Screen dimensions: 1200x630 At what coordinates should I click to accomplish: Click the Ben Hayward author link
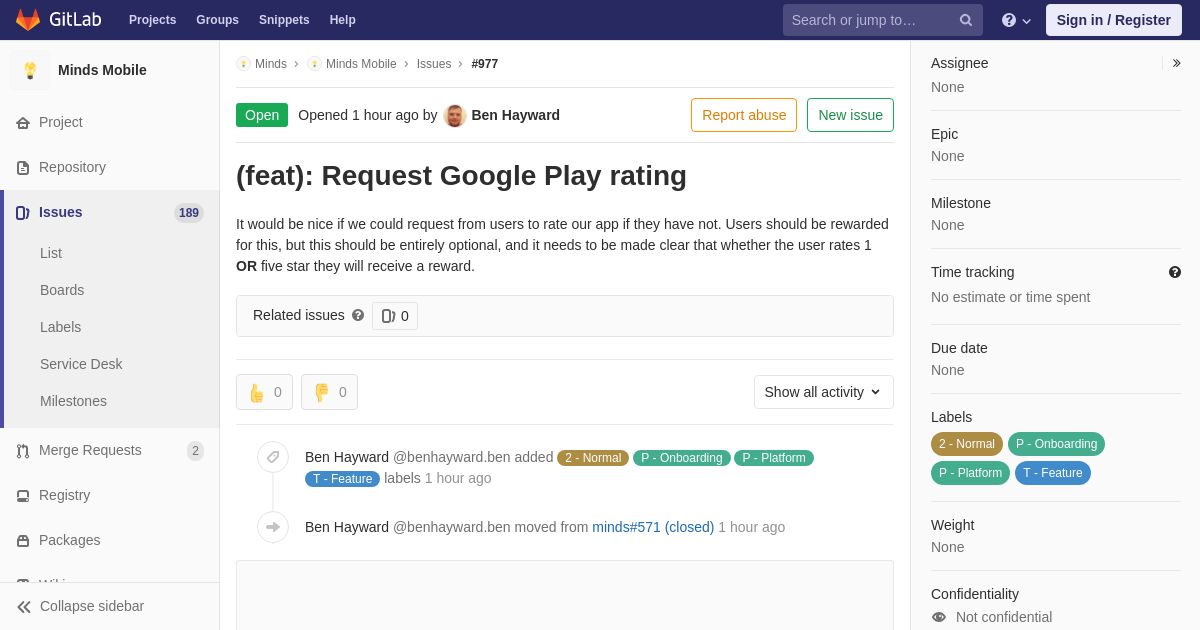pos(515,115)
